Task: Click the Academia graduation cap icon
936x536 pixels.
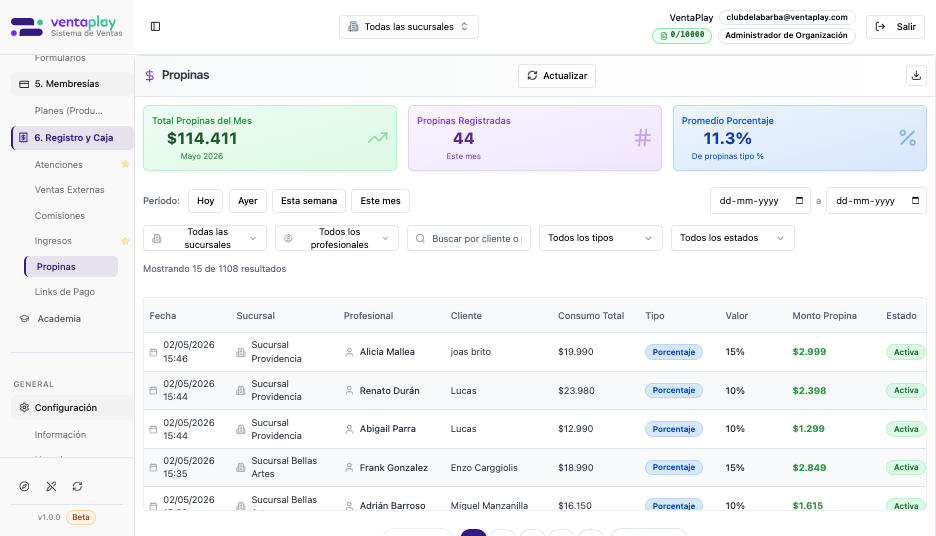Action: pos(24,319)
